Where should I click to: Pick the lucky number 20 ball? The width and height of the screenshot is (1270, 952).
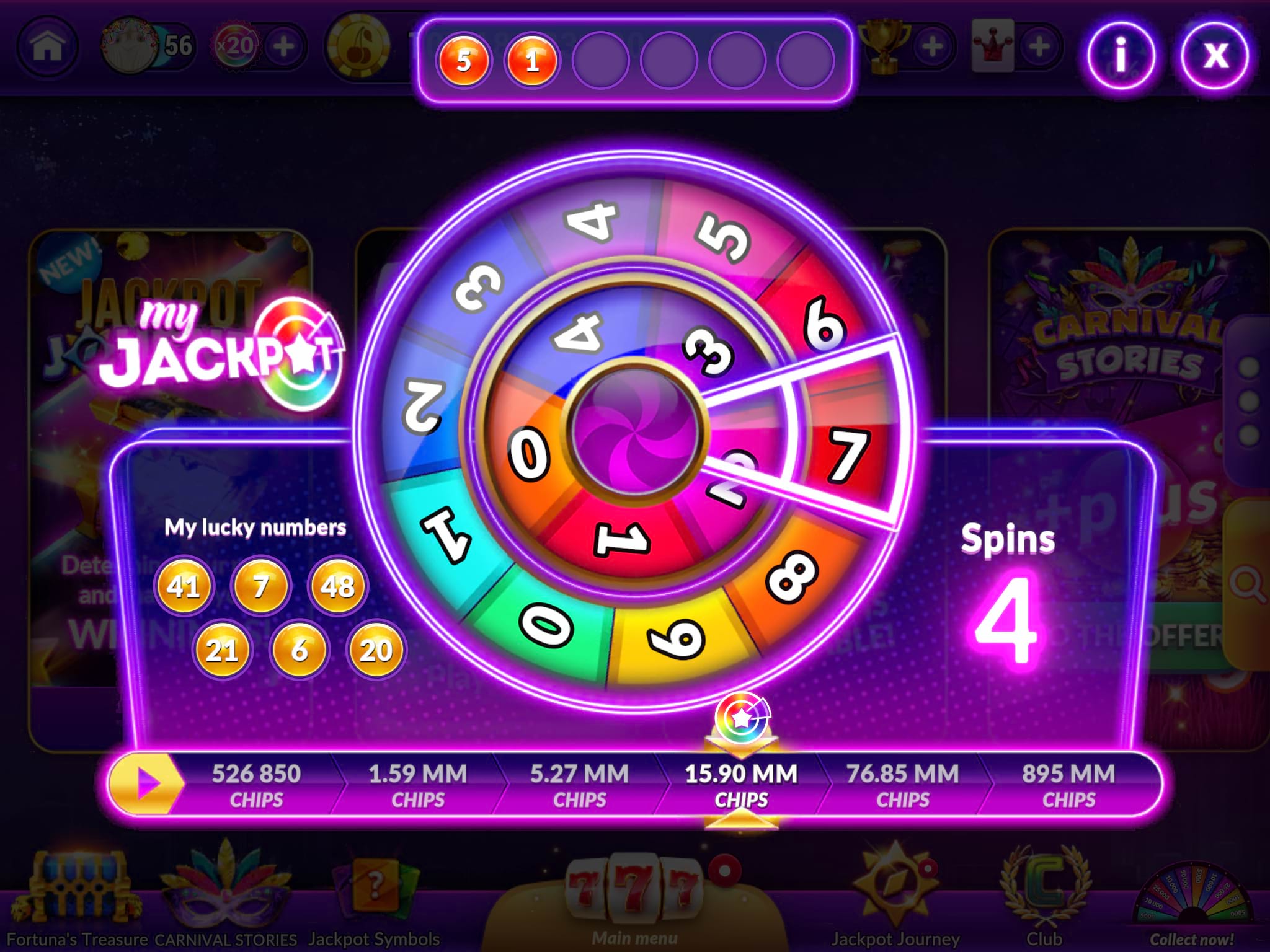coord(376,650)
